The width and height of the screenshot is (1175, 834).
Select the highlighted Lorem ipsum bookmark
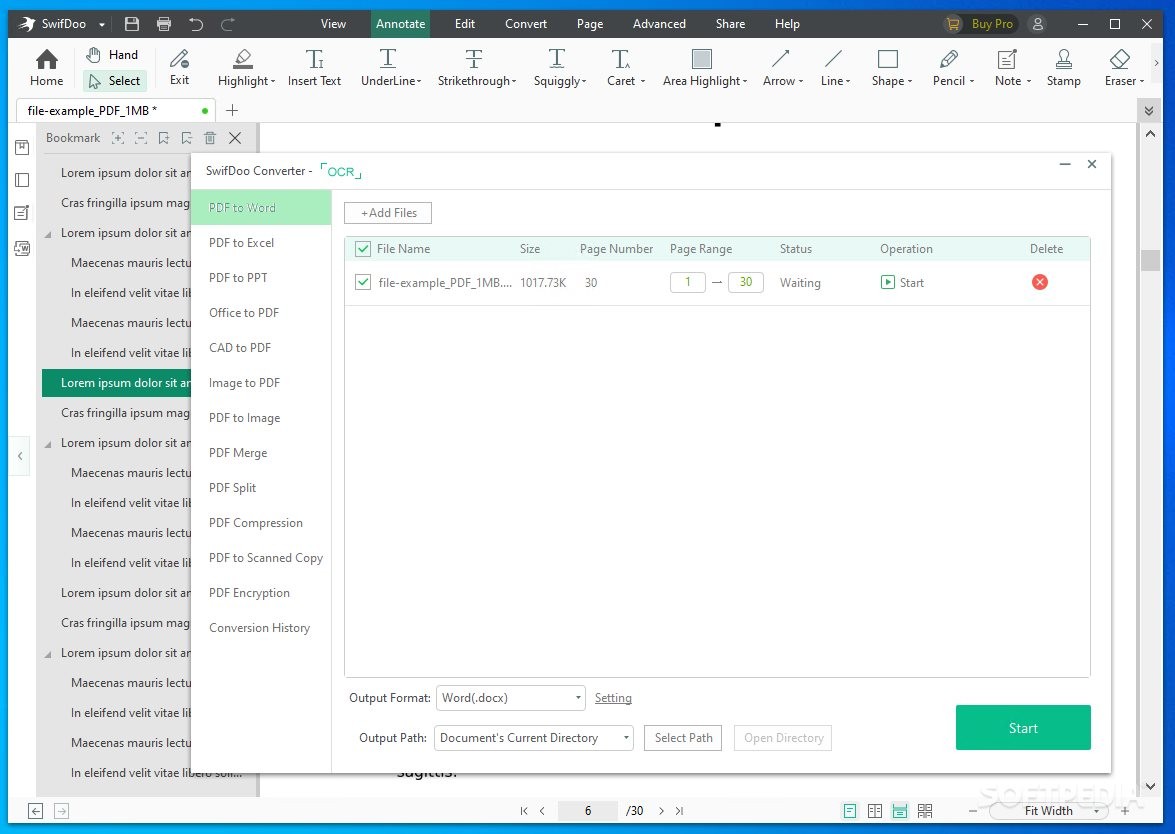coord(117,383)
